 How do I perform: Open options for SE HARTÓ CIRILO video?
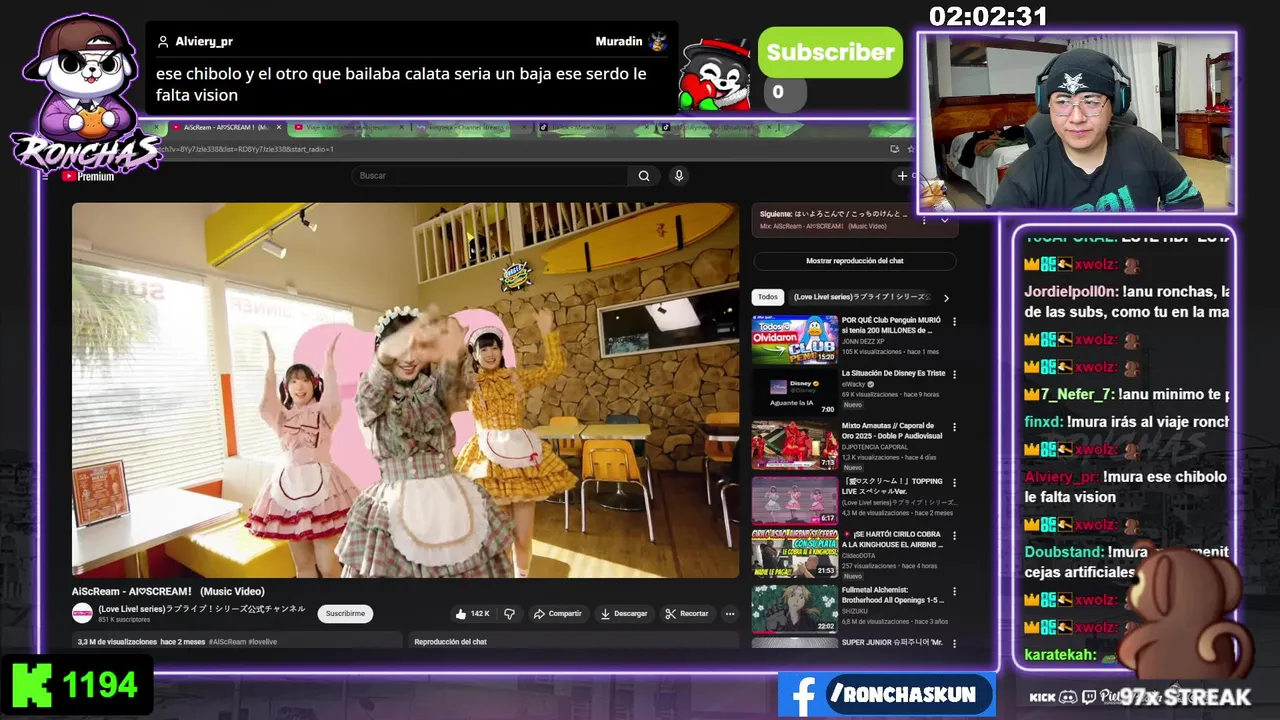tap(954, 536)
